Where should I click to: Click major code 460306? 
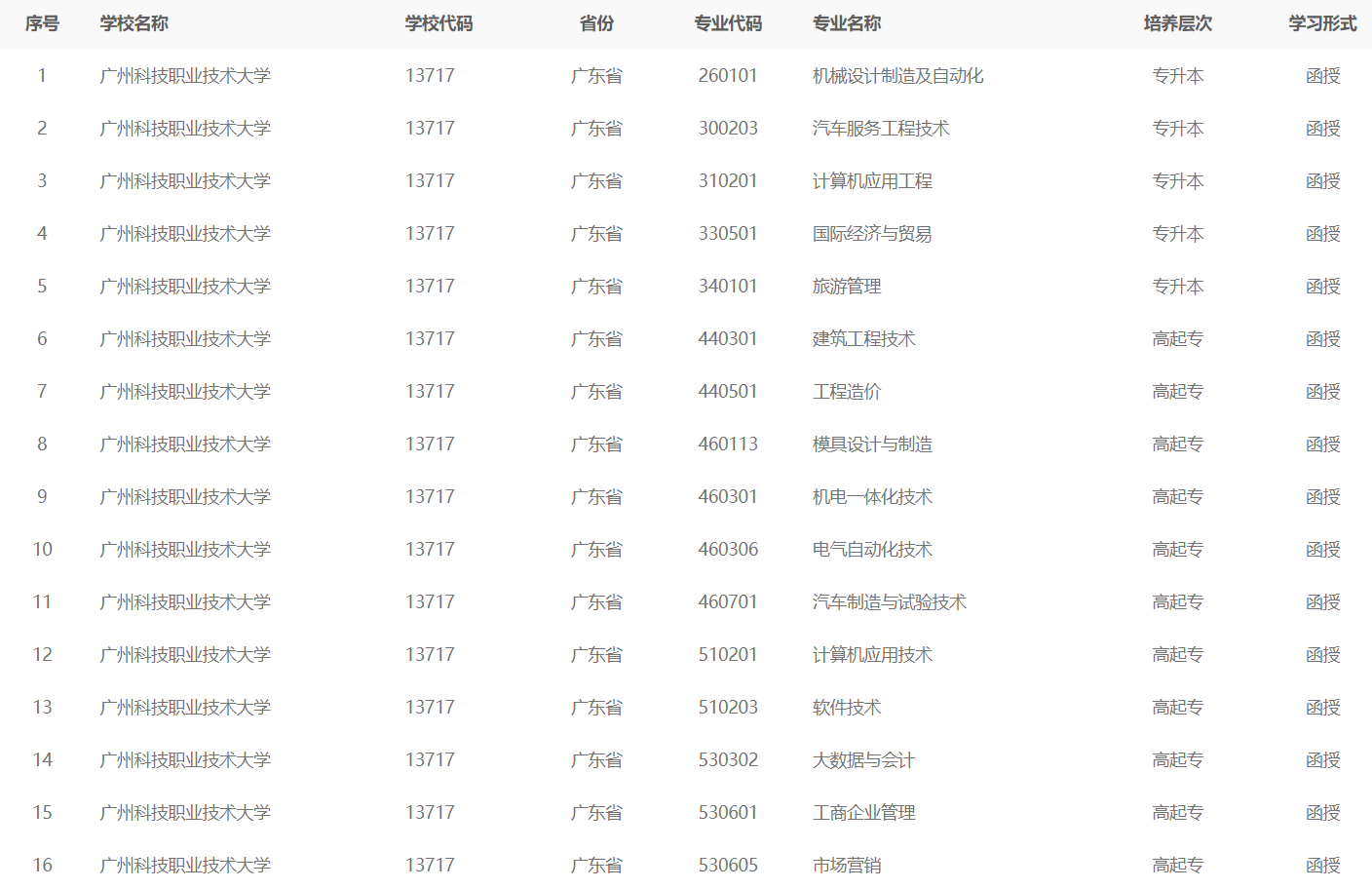click(728, 550)
